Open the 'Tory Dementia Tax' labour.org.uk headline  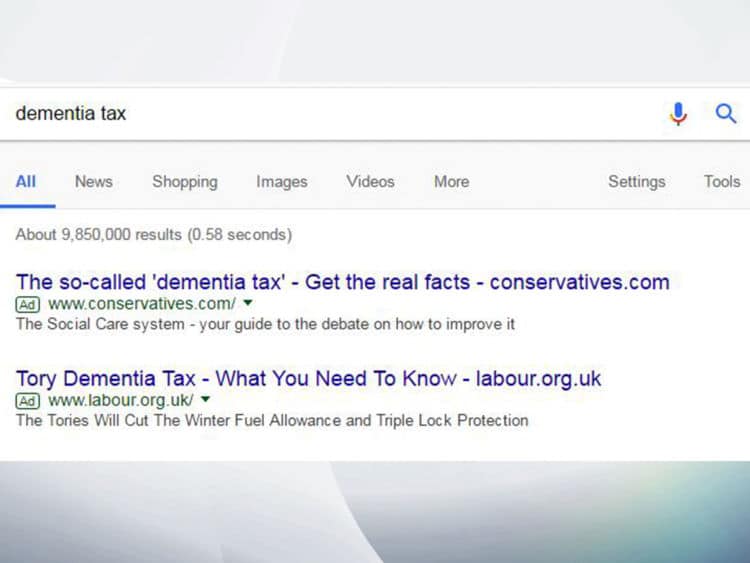coord(308,379)
